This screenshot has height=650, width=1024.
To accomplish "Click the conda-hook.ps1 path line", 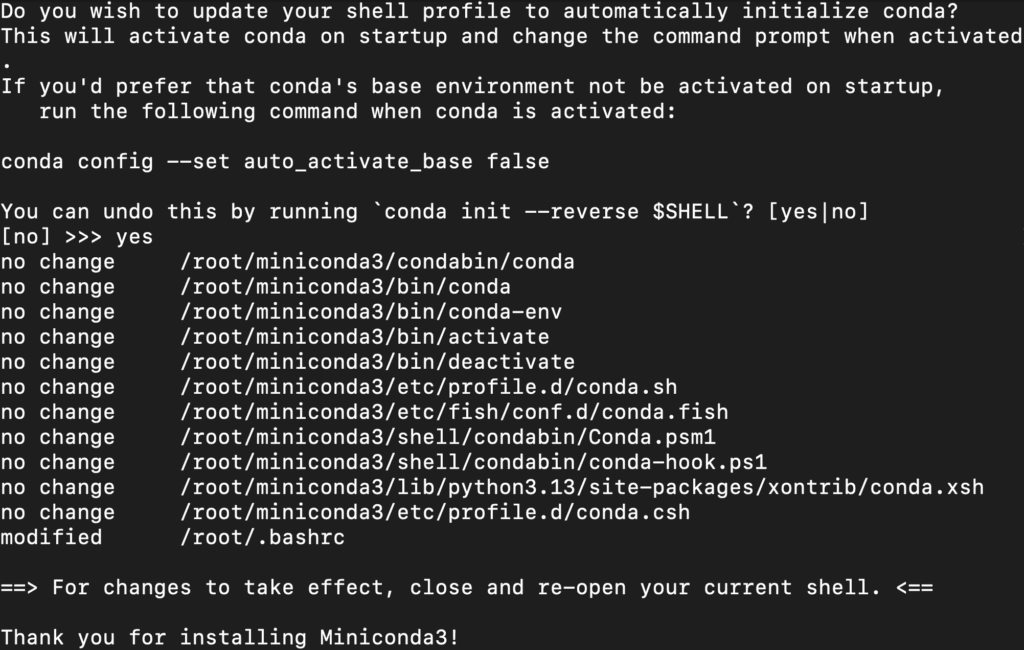I will [473, 462].
